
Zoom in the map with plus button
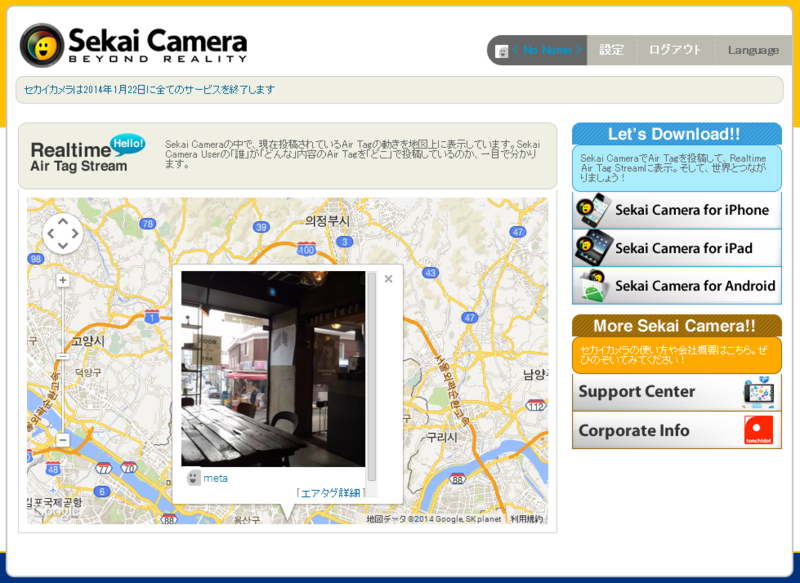click(63, 280)
